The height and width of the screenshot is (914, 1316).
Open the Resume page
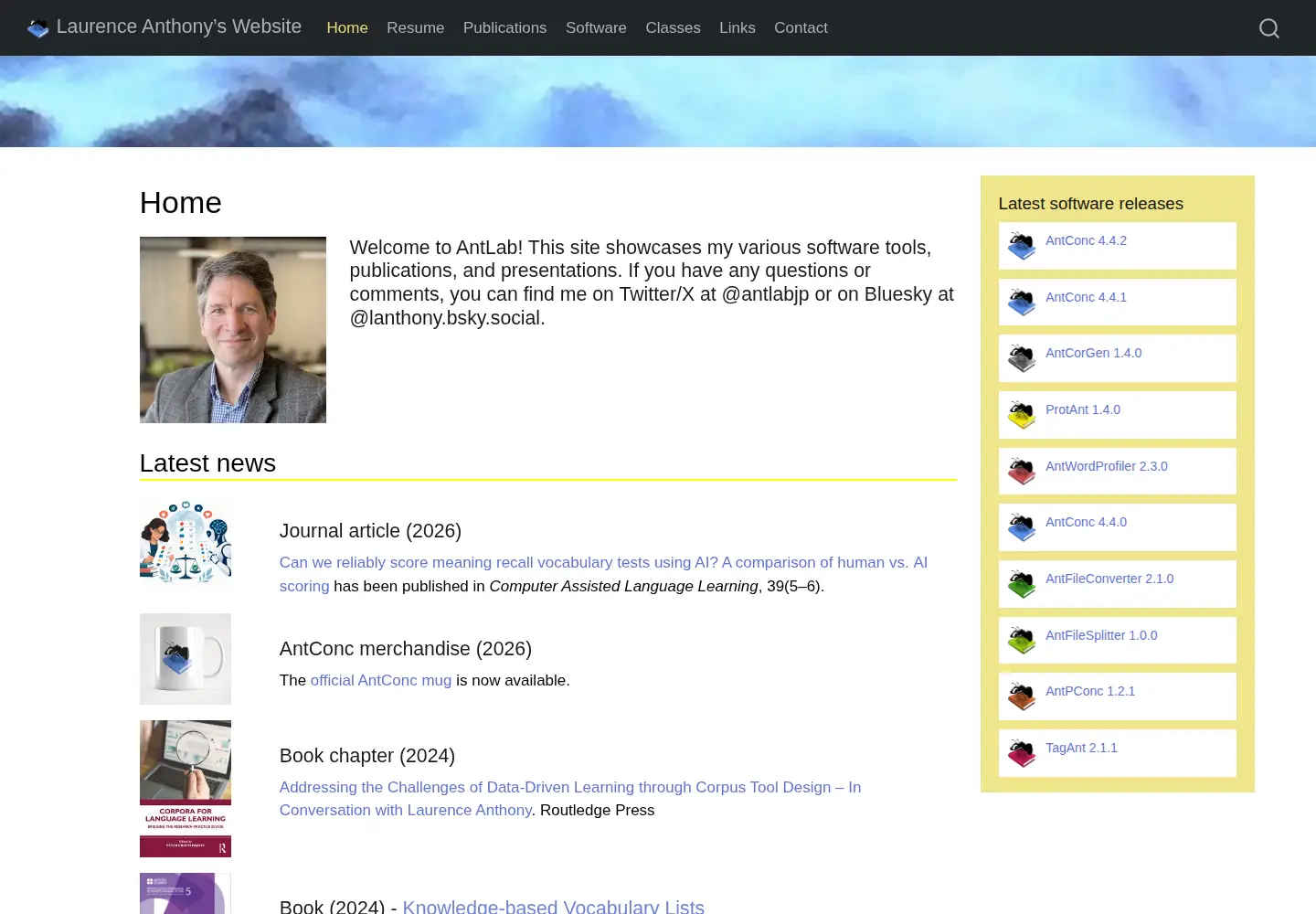416,28
